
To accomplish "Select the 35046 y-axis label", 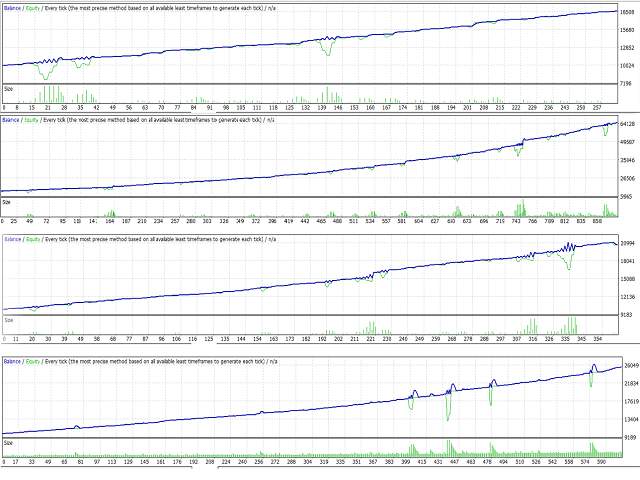I will (x=627, y=160).
